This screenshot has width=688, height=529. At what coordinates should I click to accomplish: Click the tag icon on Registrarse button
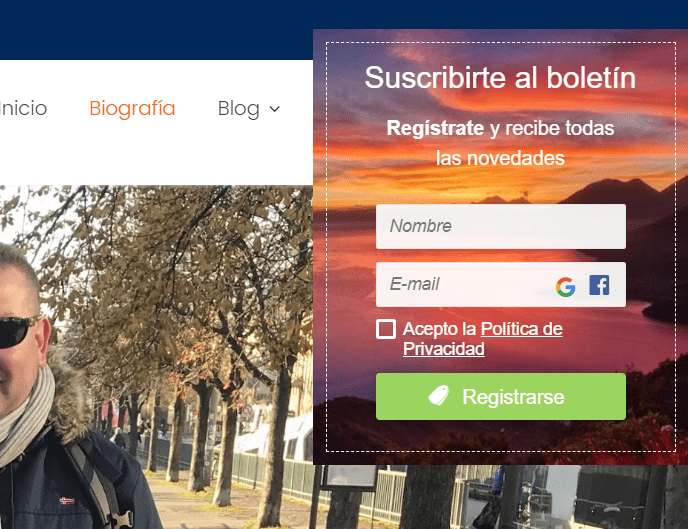438,396
